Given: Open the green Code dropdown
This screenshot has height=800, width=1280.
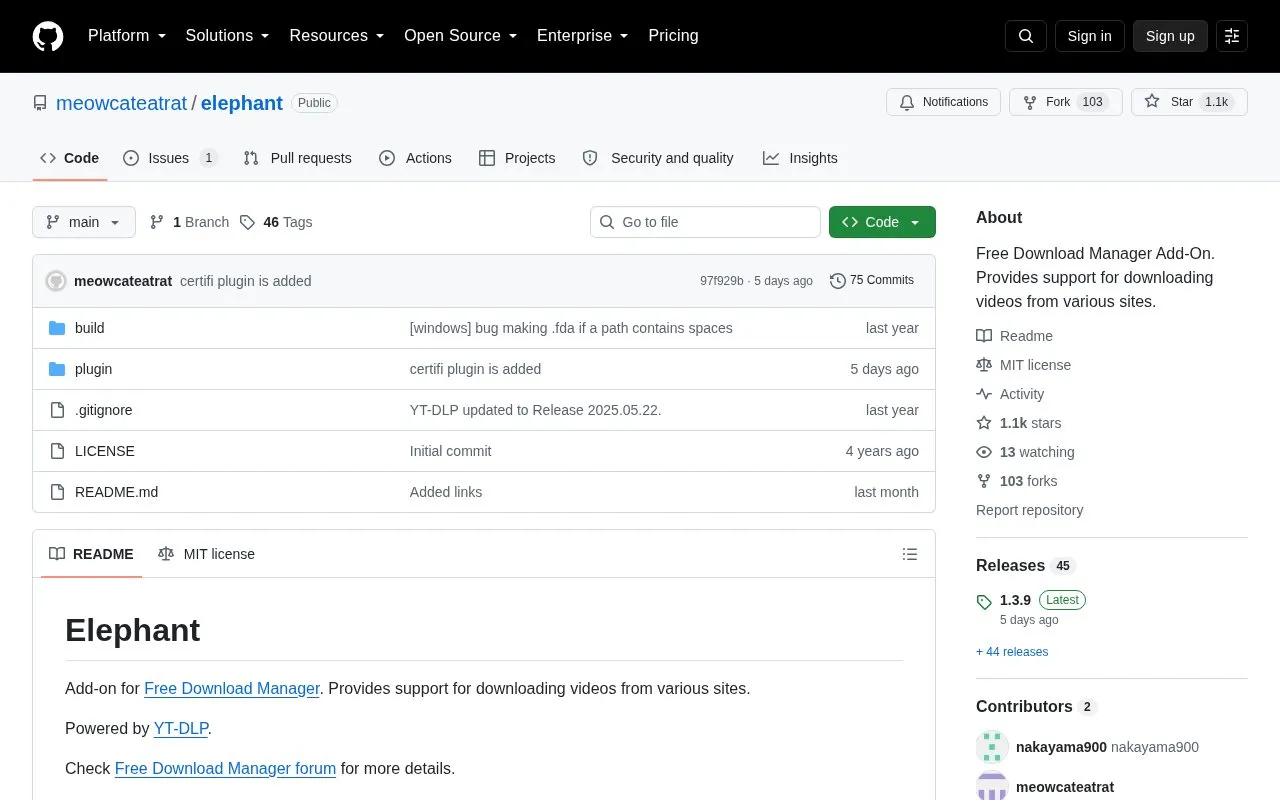Looking at the screenshot, I should (882, 222).
